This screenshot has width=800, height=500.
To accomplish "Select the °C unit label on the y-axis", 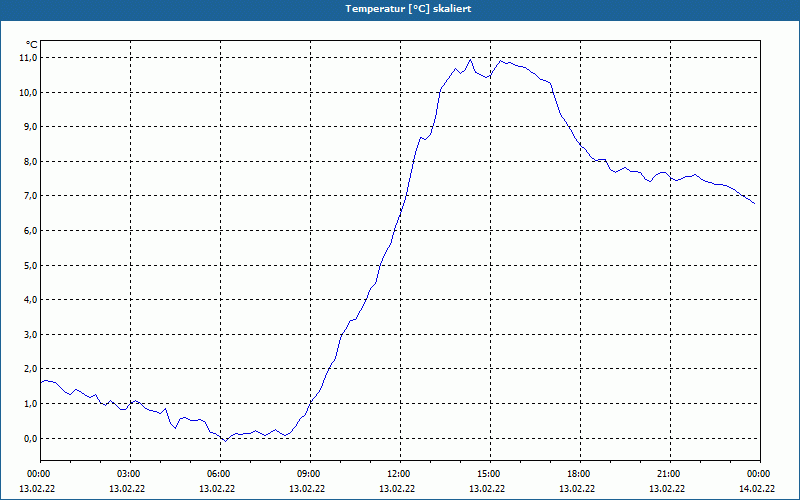I will click(x=32, y=45).
